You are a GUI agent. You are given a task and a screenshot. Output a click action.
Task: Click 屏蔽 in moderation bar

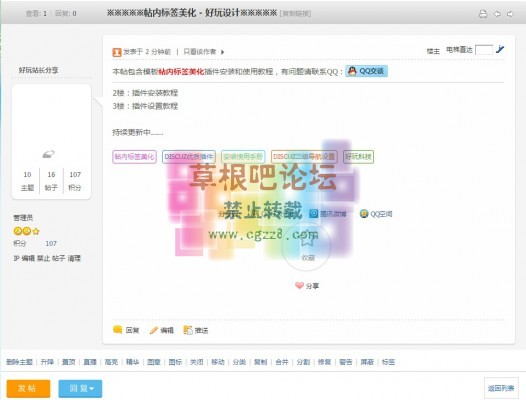coord(367,362)
